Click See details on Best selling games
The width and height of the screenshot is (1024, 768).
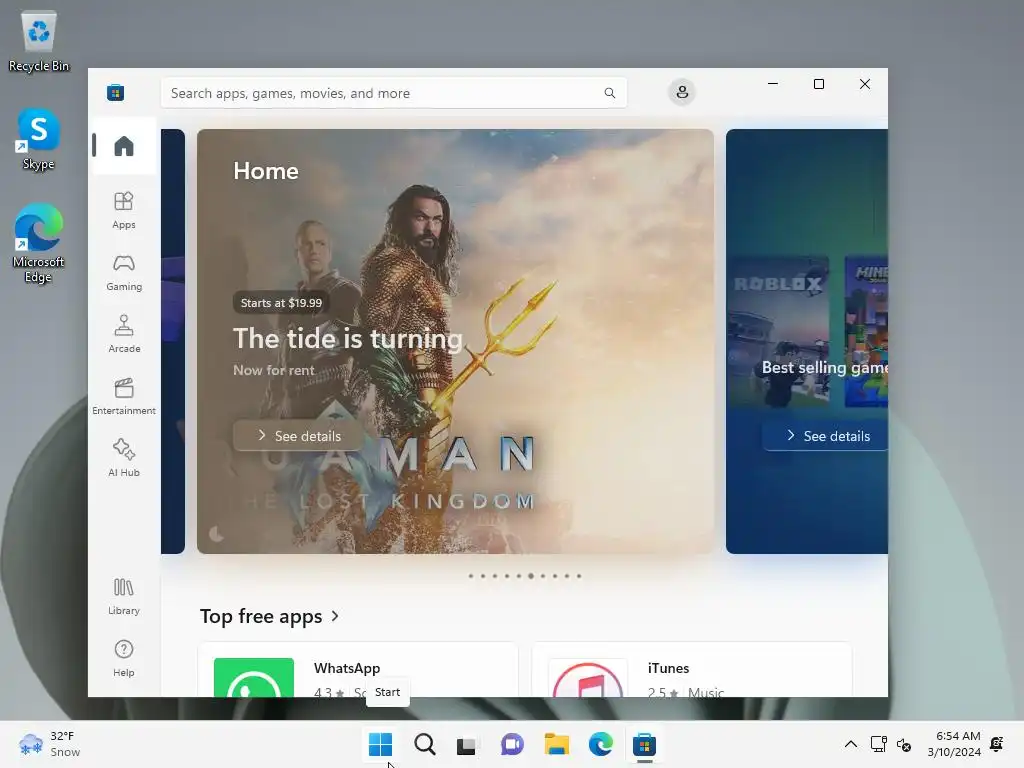point(825,436)
